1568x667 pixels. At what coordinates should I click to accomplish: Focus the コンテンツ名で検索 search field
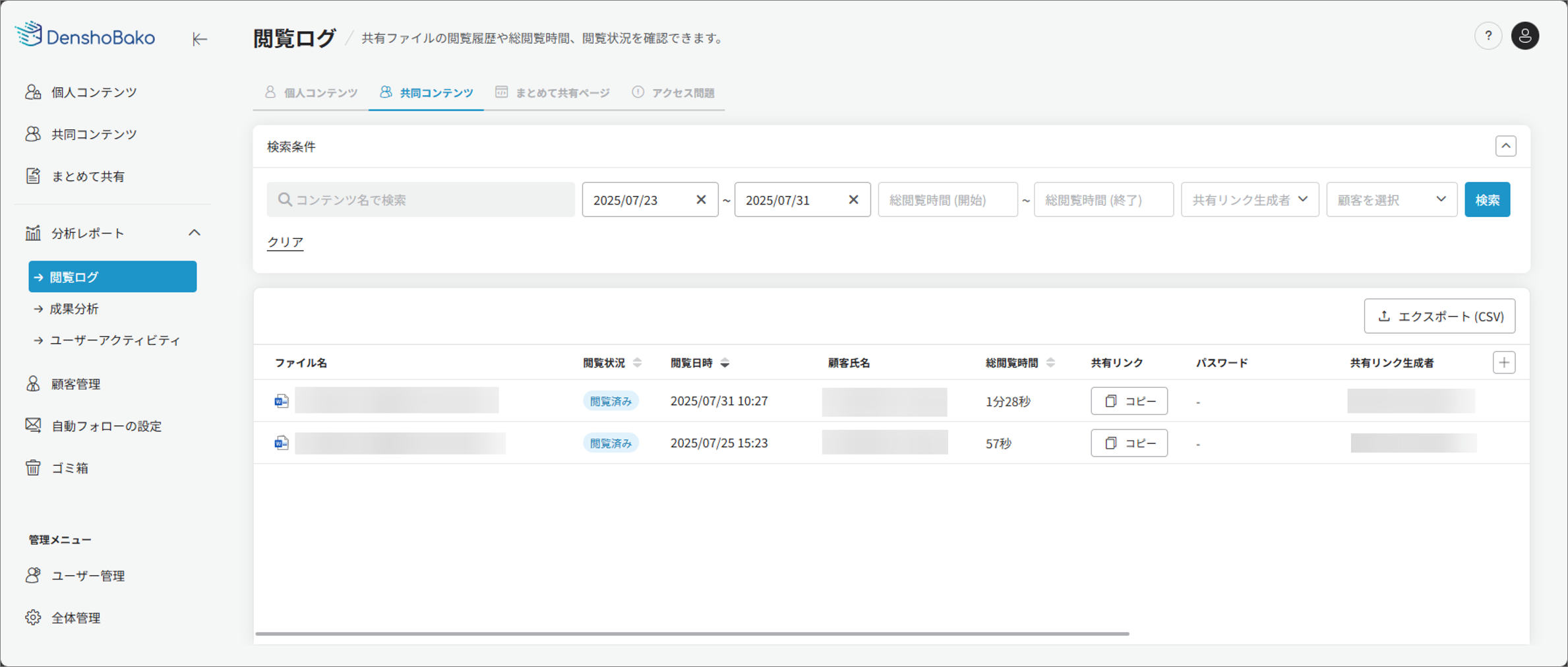pyautogui.click(x=421, y=200)
